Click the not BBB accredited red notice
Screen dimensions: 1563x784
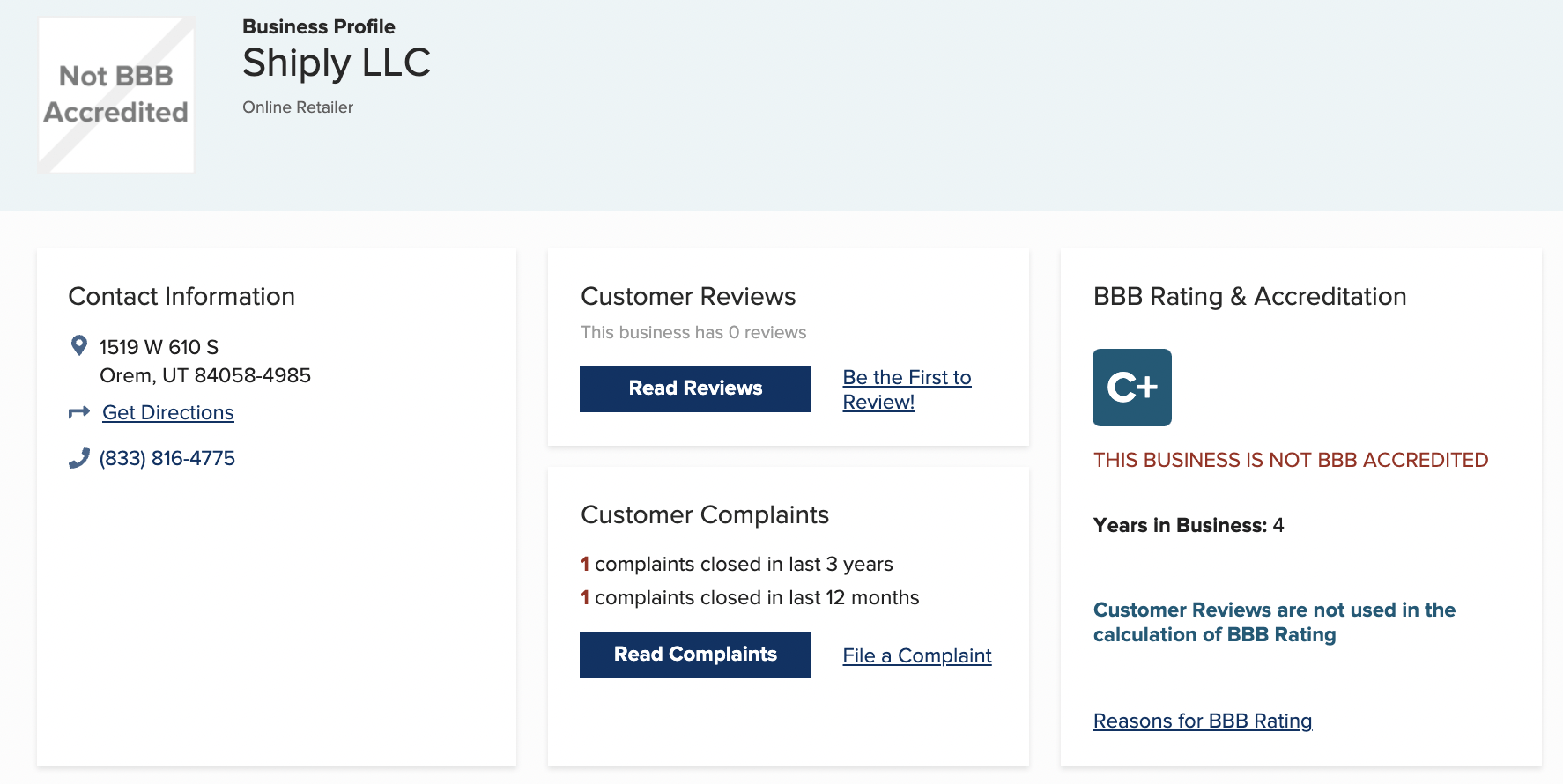pyautogui.click(x=1290, y=460)
